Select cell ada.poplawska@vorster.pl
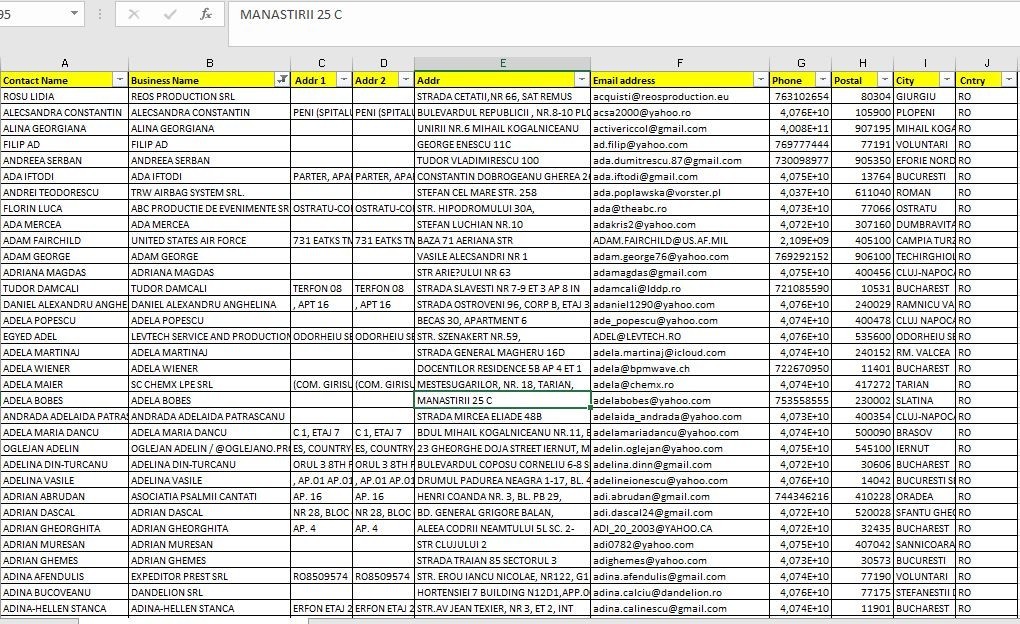This screenshot has width=1020, height=624. coord(680,192)
